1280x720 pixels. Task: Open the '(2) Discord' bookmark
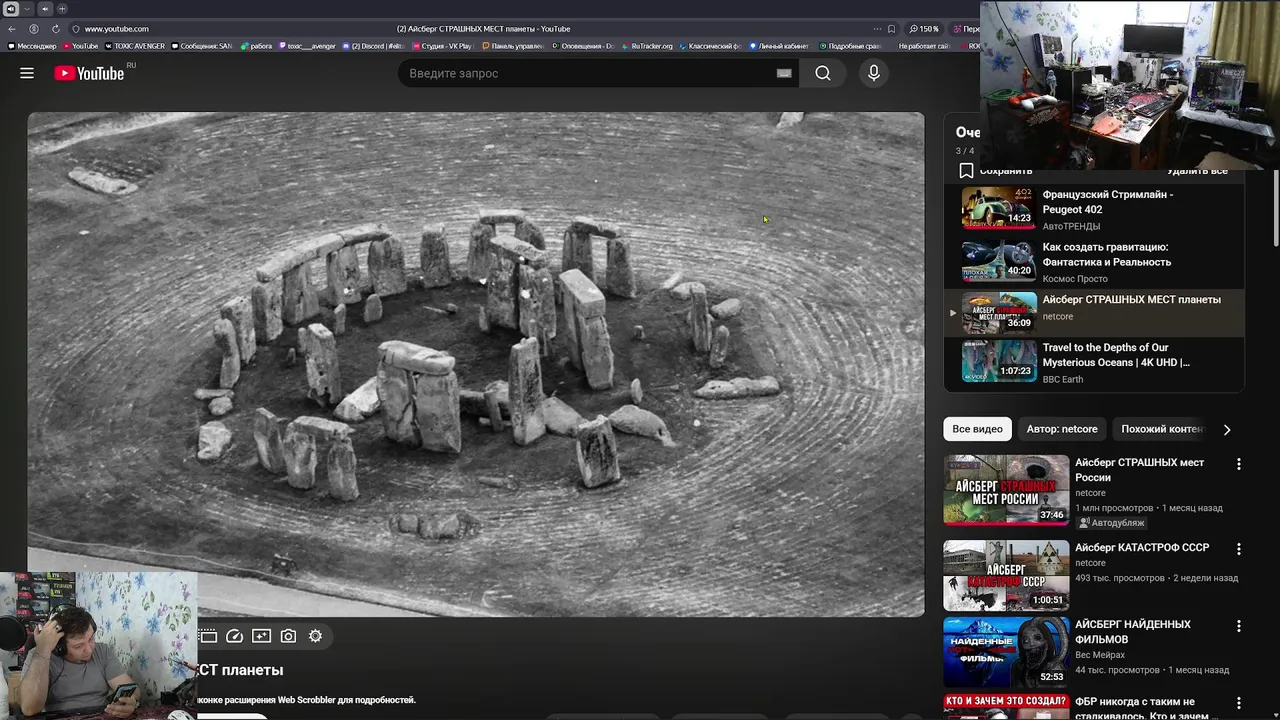(373, 46)
